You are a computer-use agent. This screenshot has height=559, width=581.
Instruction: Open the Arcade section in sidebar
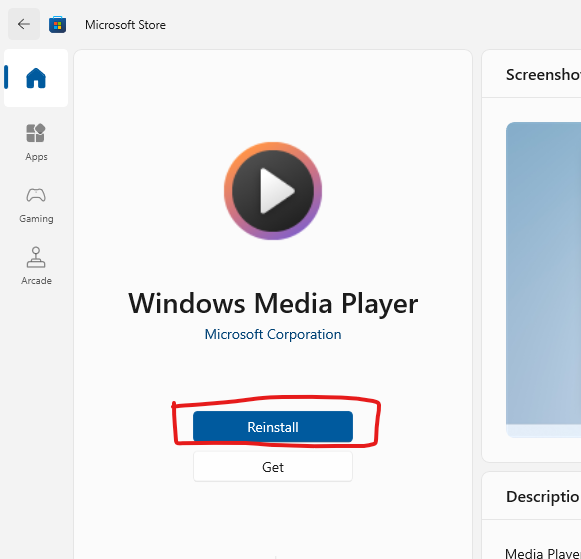pyautogui.click(x=36, y=266)
